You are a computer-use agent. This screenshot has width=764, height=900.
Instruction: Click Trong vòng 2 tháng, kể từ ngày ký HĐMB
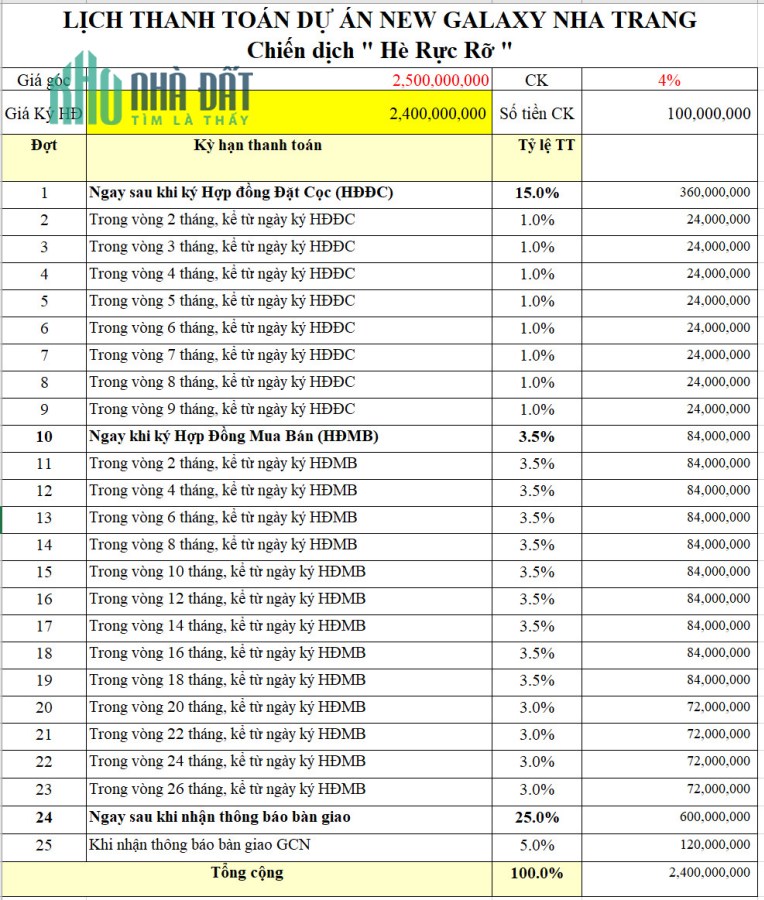(x=223, y=463)
